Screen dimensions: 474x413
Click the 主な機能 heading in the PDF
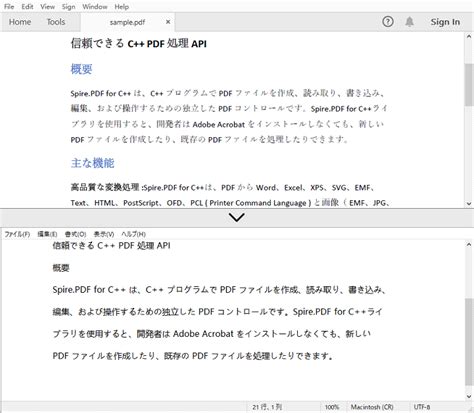92,163
